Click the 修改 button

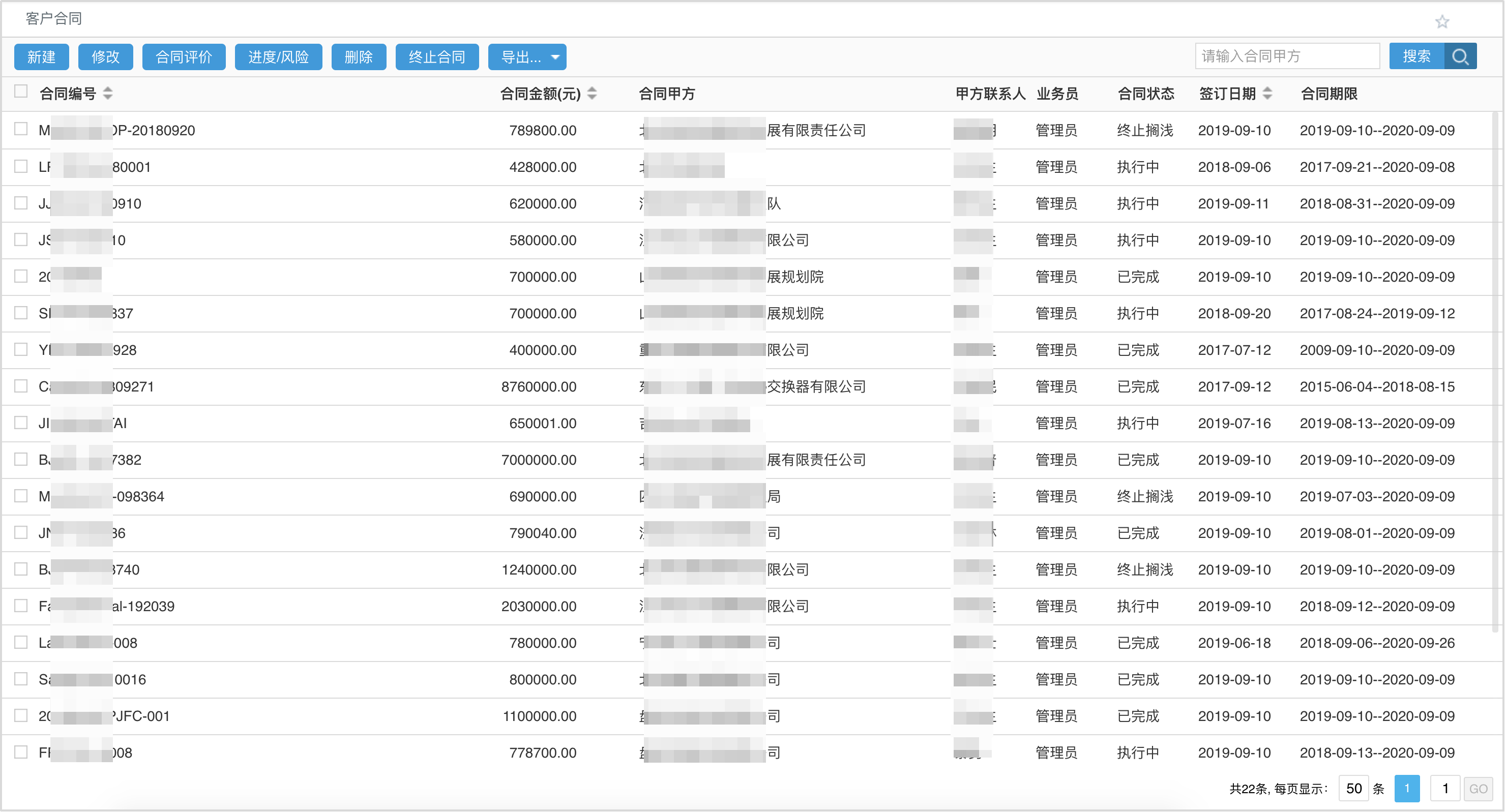click(x=106, y=57)
